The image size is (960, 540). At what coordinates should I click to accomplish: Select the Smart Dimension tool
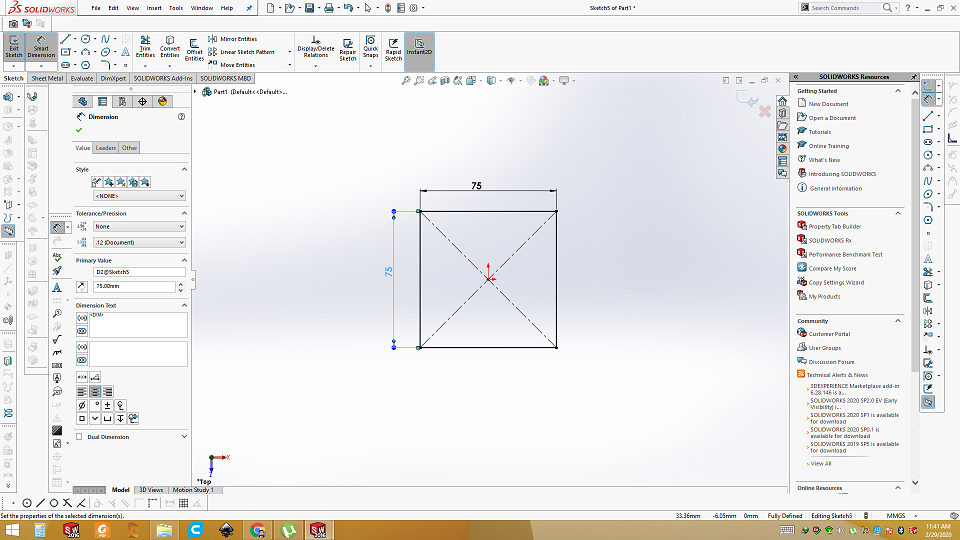[x=41, y=48]
